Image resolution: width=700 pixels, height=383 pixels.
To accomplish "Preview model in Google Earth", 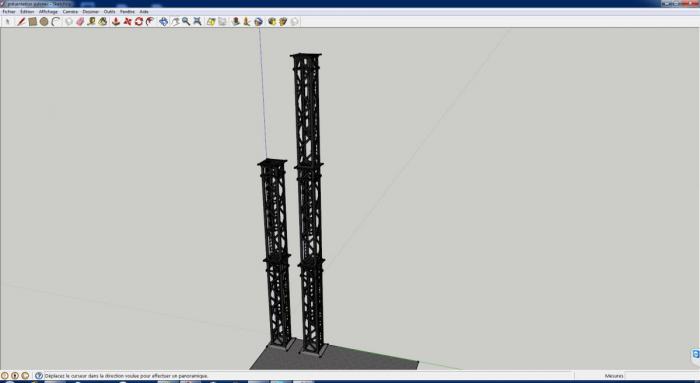I will [x=258, y=21].
